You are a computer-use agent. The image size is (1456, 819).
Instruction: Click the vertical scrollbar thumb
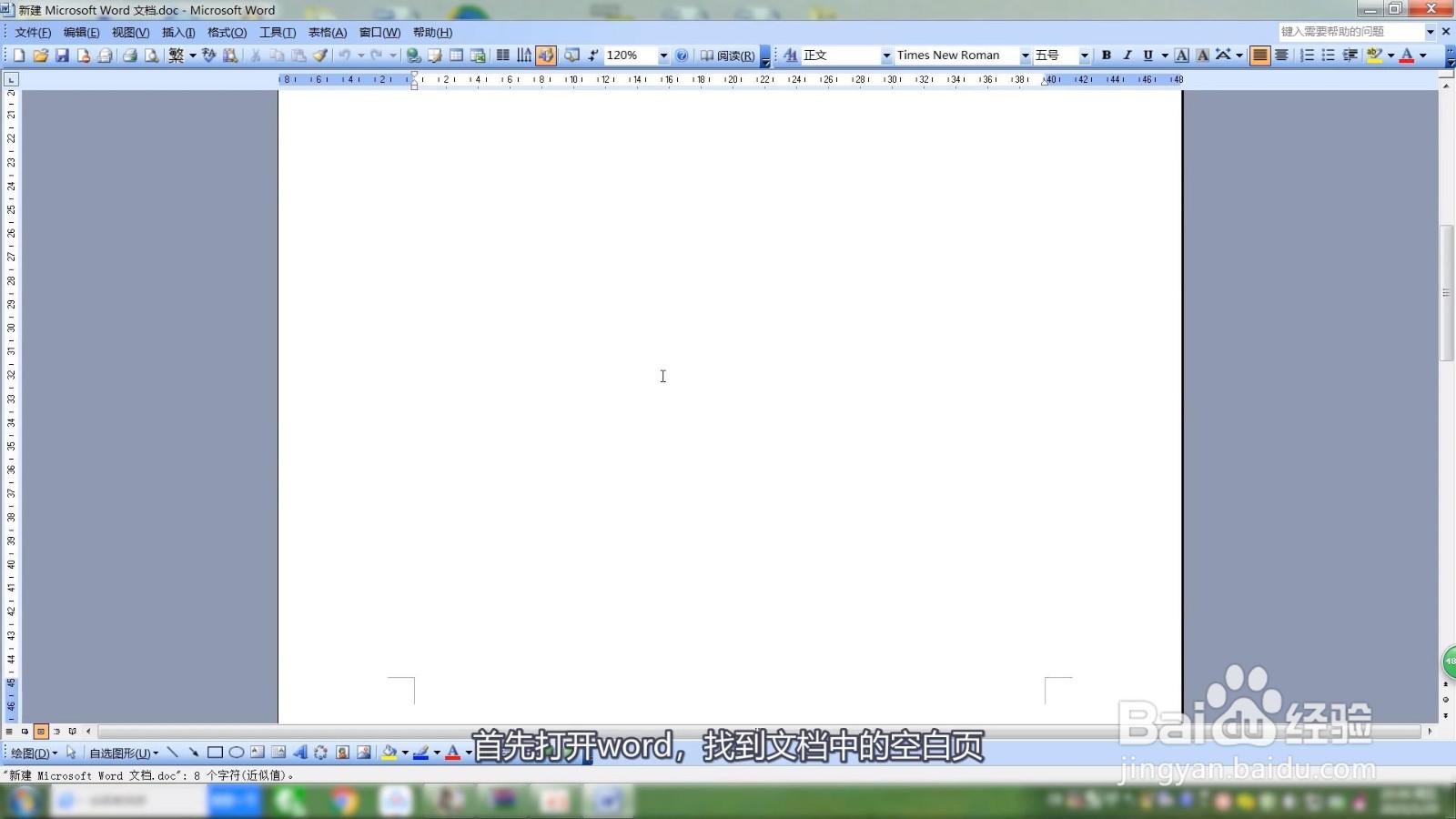(1446, 292)
